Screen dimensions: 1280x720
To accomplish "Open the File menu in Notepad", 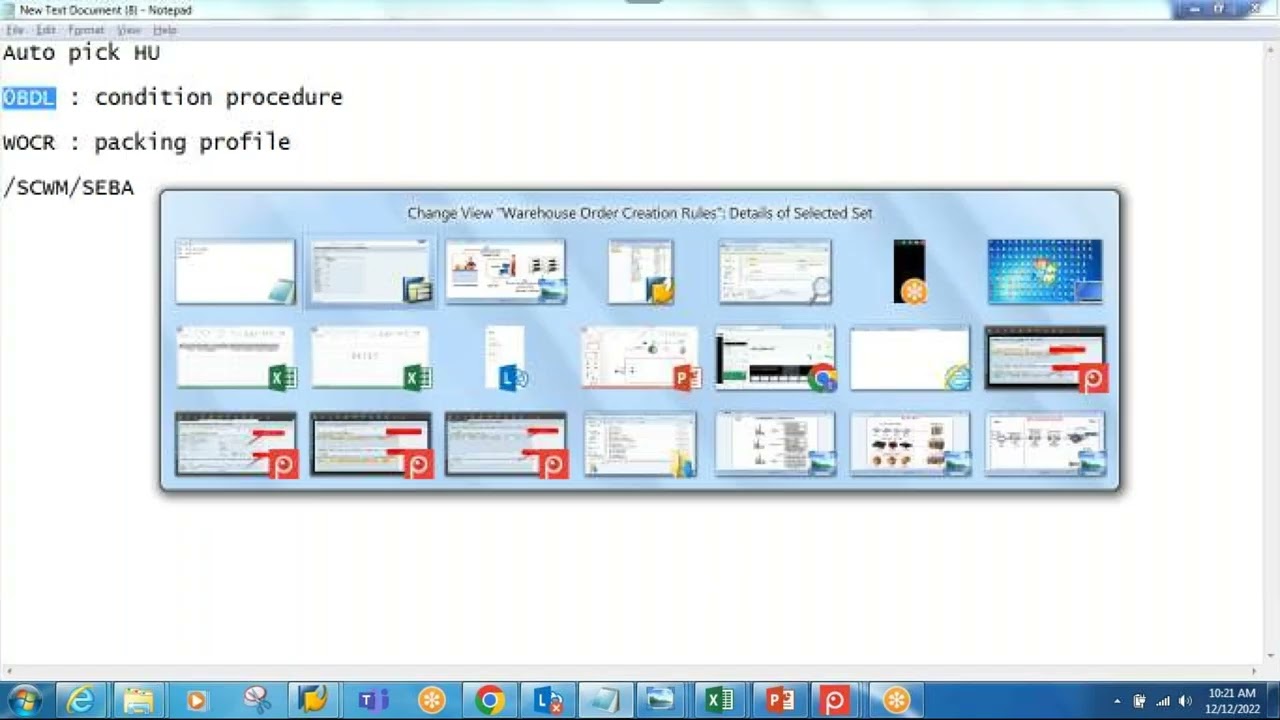I will pos(15,31).
